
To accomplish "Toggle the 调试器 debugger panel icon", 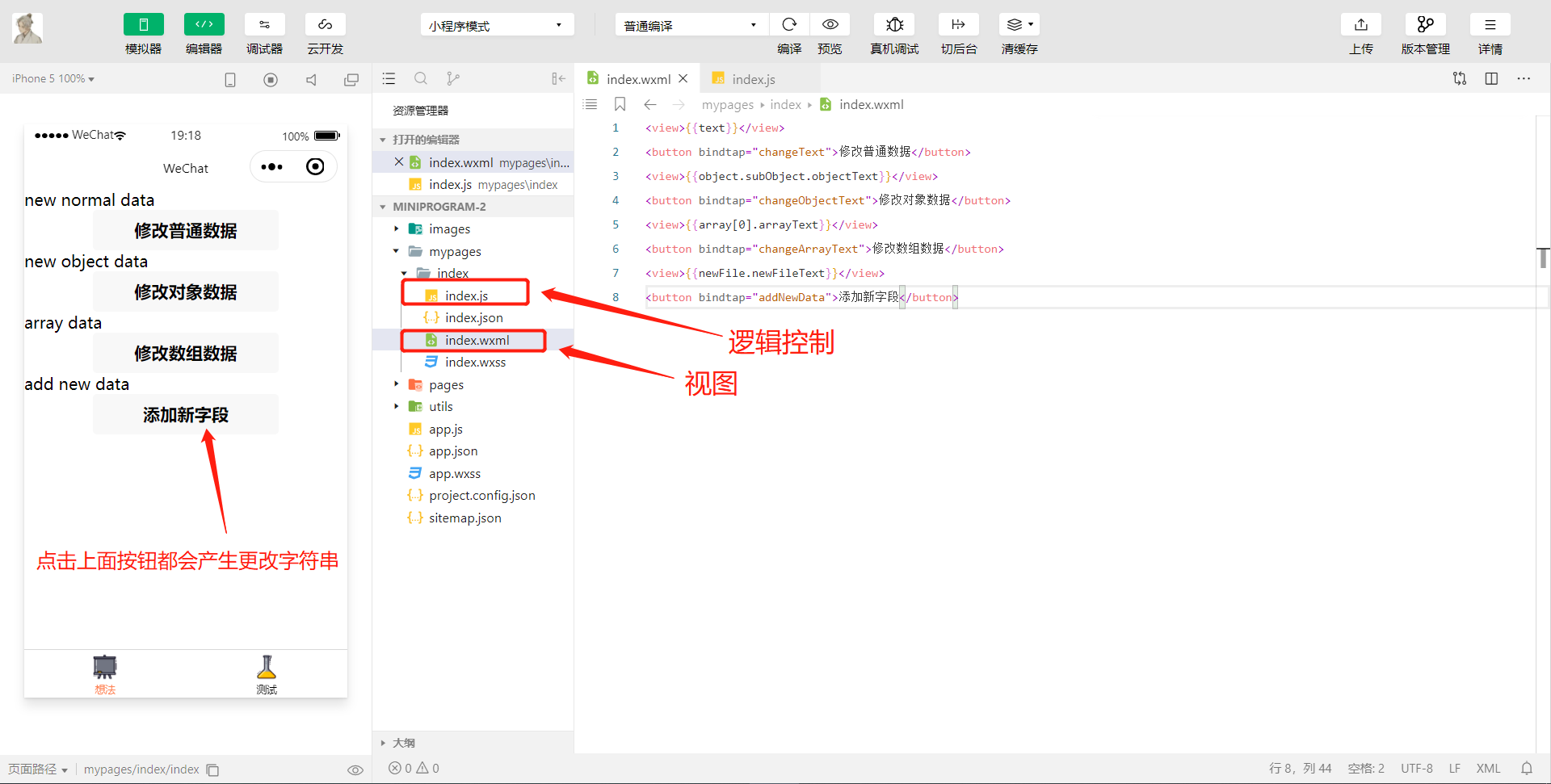I will pos(265,24).
